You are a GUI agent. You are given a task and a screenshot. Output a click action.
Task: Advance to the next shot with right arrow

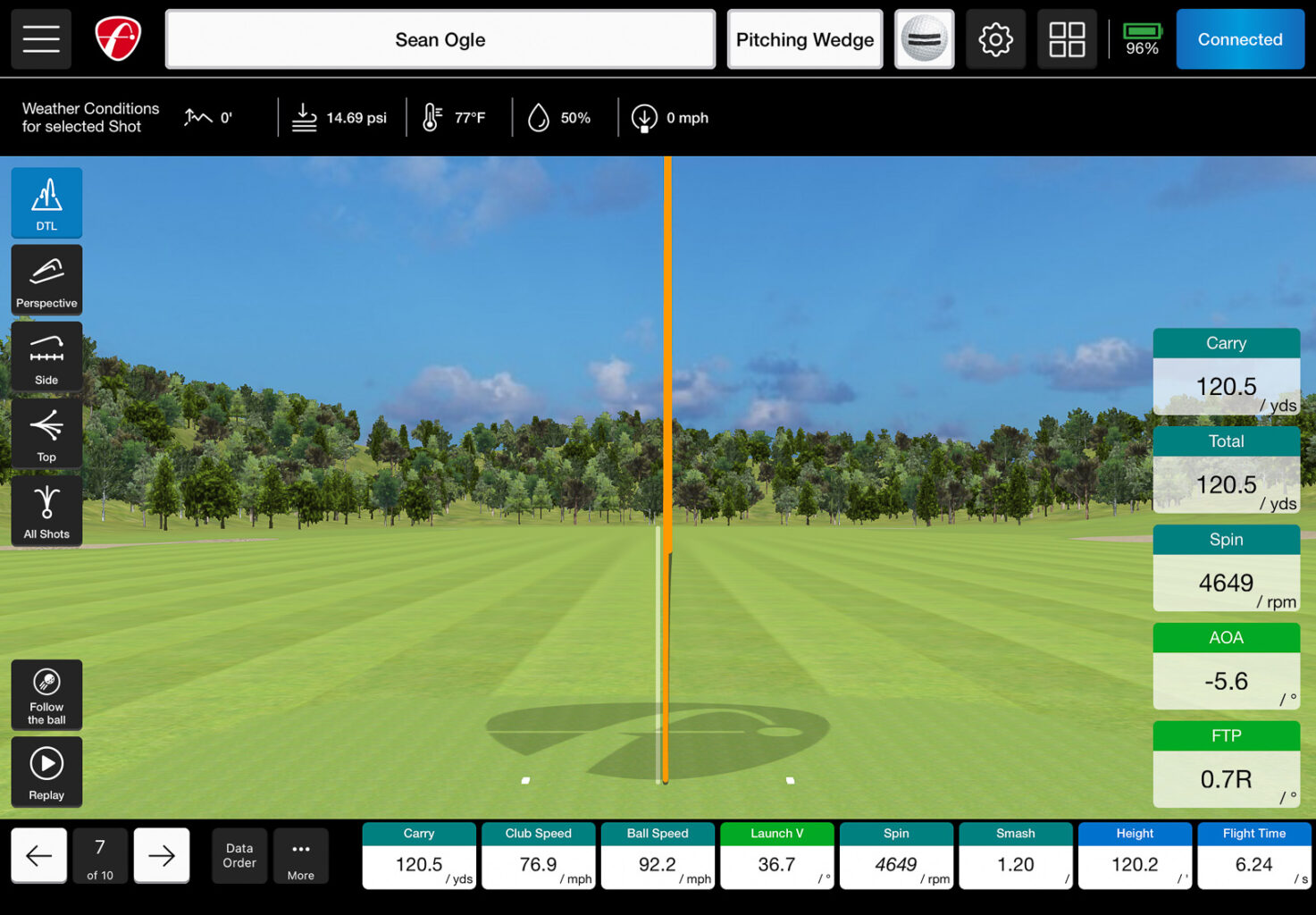(161, 855)
